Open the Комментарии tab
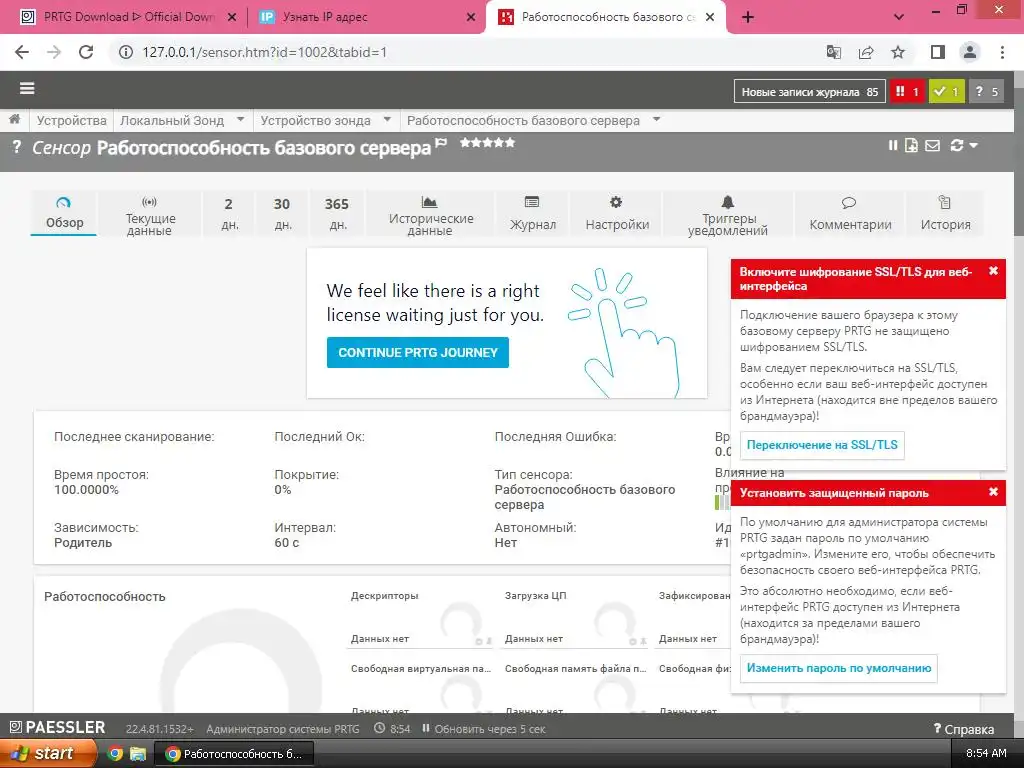The image size is (1024, 768). click(850, 213)
